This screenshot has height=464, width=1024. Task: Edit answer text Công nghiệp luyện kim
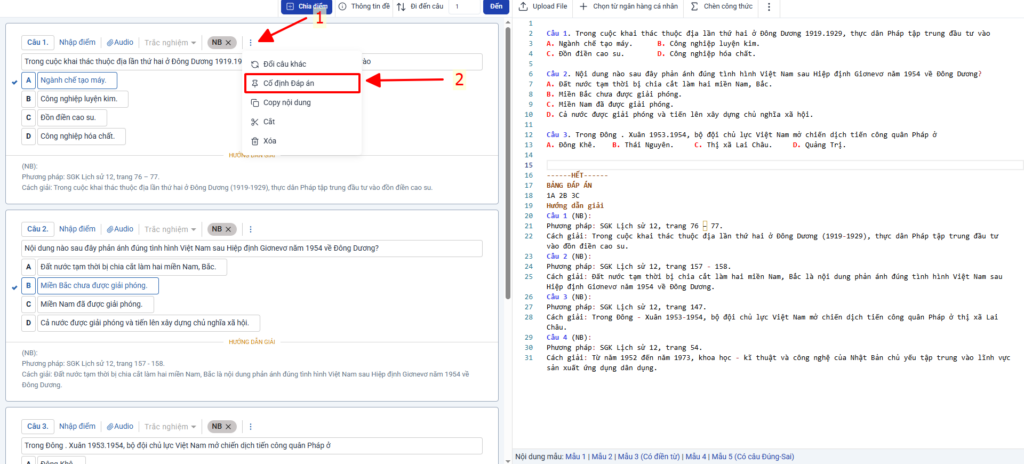coord(82,99)
